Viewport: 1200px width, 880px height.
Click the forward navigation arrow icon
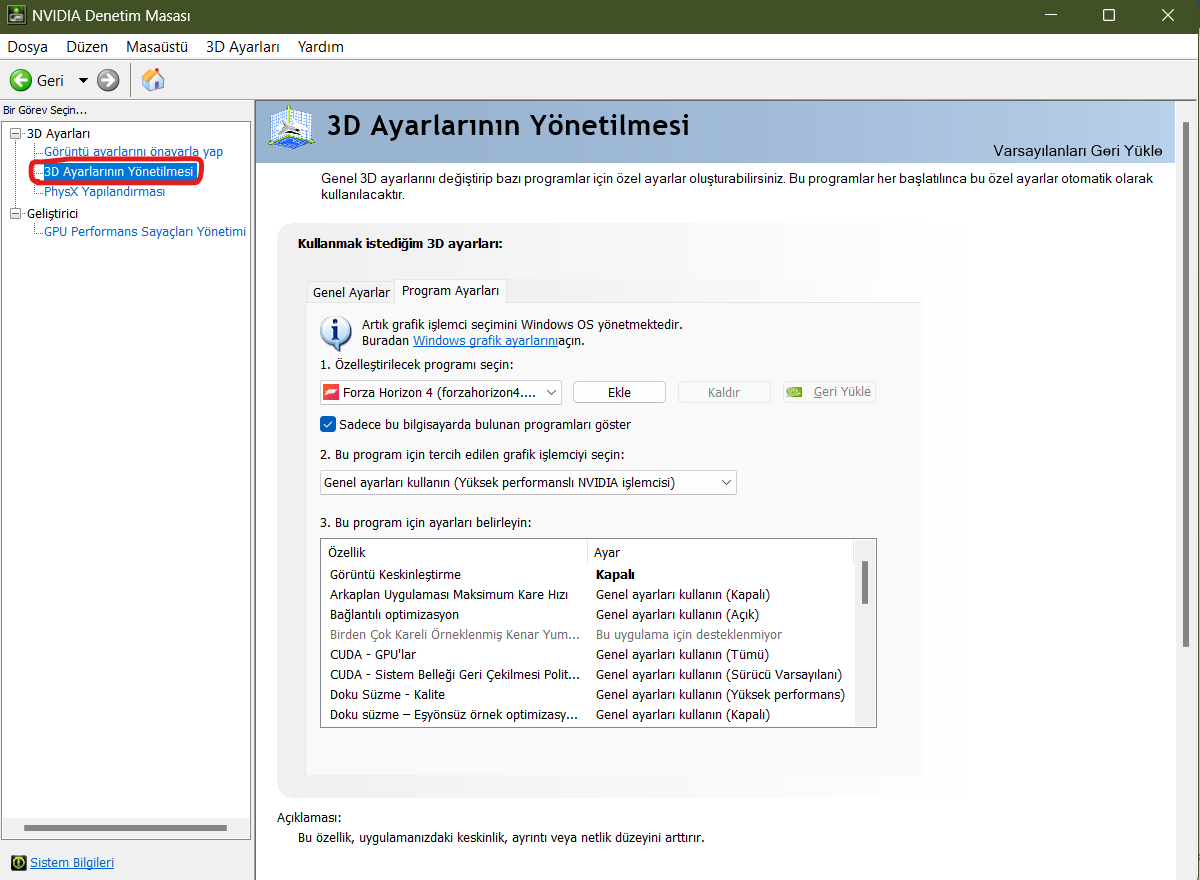pos(108,80)
